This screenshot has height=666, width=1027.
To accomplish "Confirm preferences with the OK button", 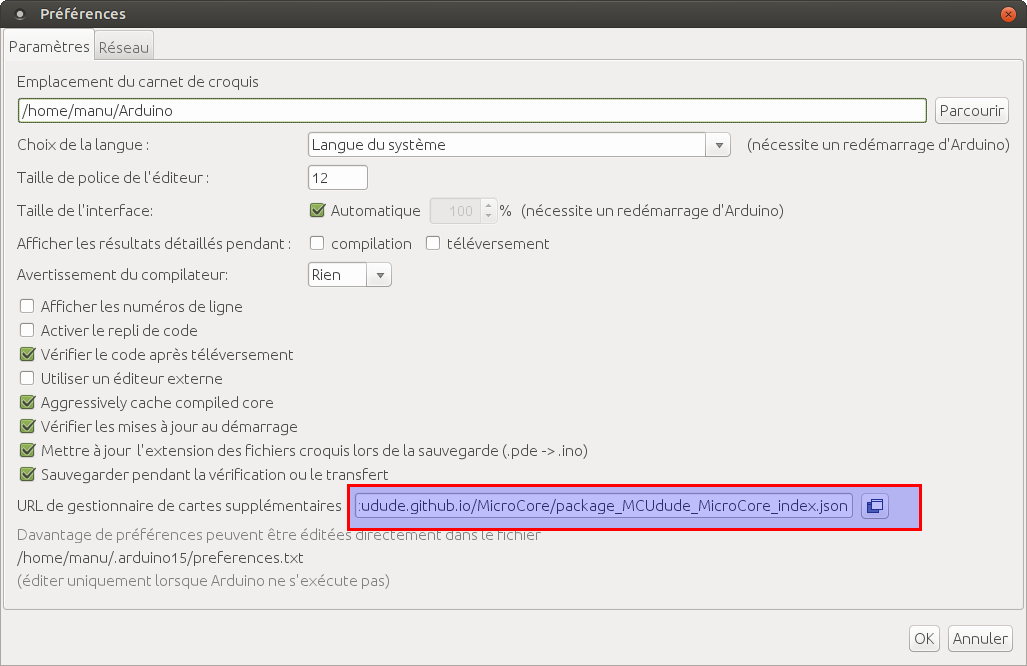I will click(924, 638).
